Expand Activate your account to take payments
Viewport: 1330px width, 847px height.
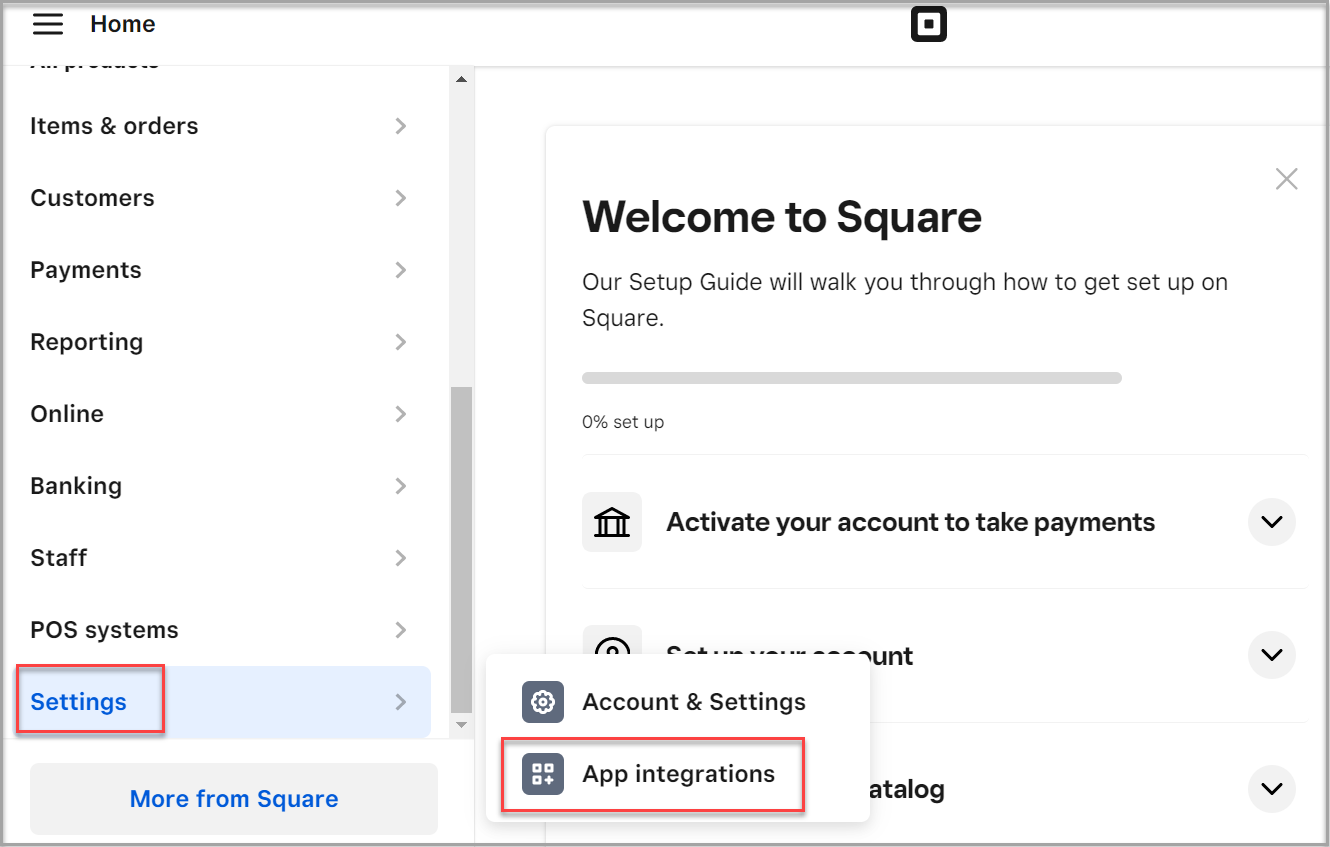click(1272, 522)
